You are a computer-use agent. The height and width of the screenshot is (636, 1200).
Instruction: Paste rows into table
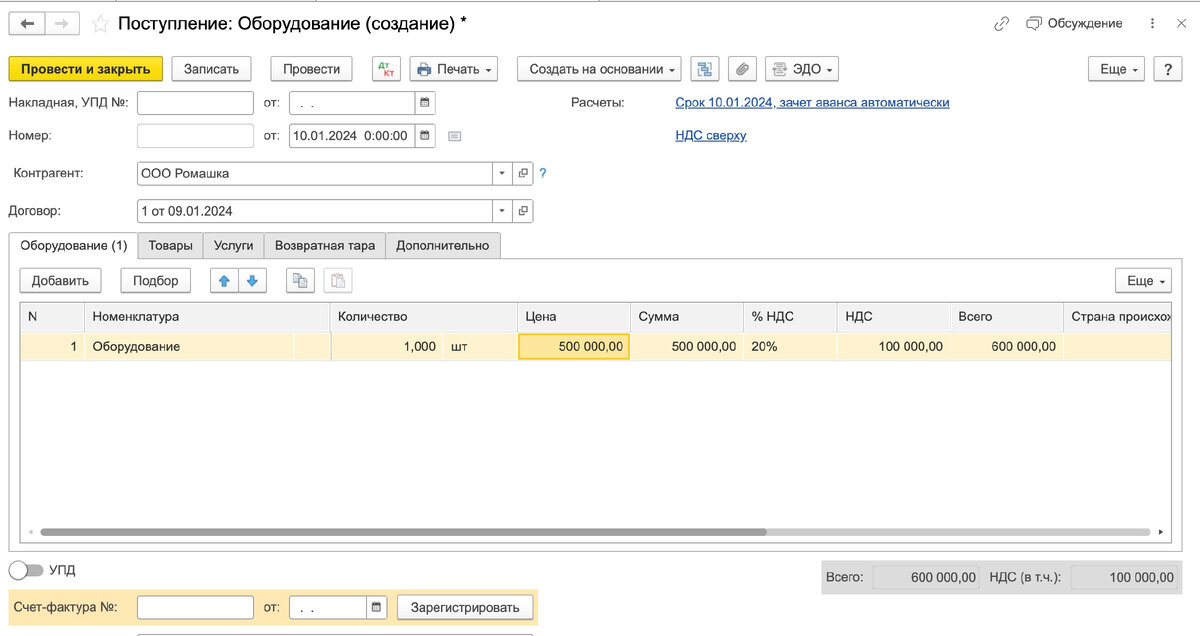(x=338, y=281)
